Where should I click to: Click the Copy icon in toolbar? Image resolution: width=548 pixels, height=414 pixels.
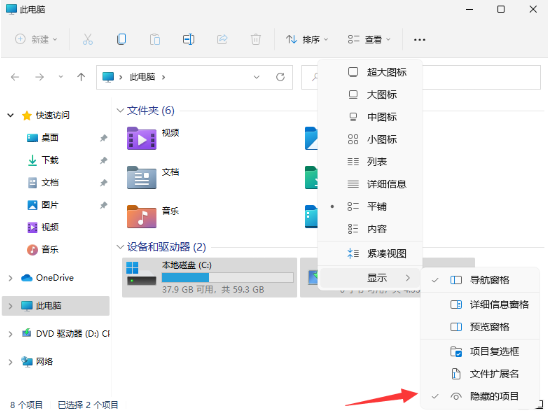[121, 39]
